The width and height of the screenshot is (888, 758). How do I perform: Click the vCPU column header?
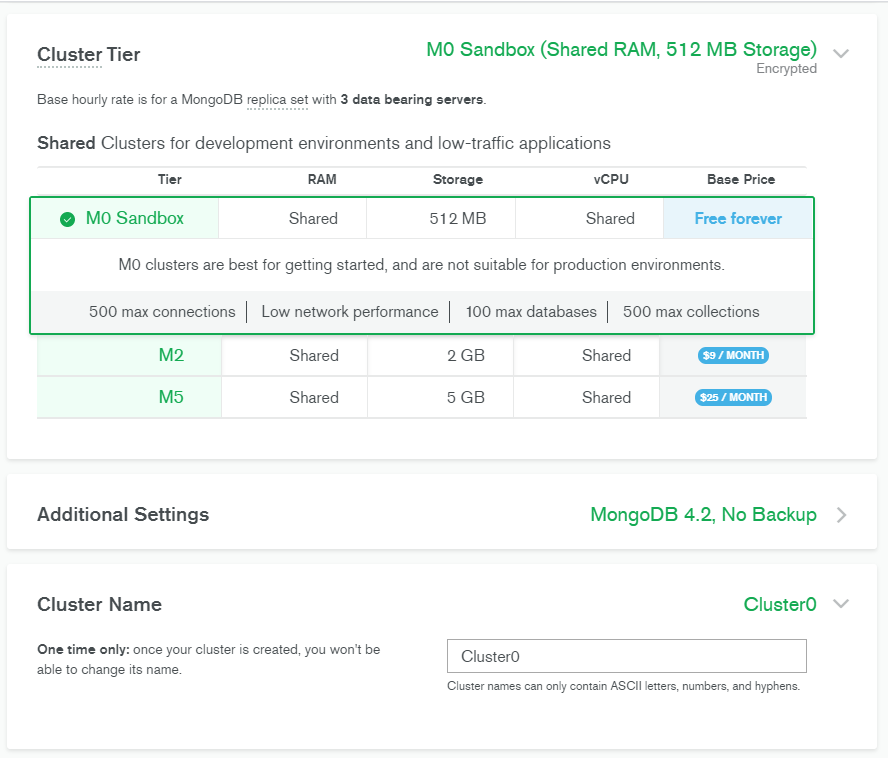[x=611, y=180]
